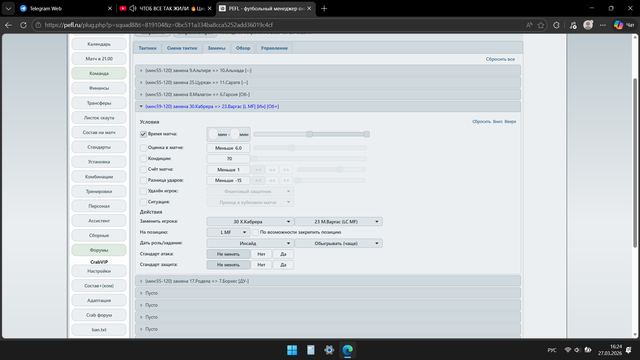Open the Обыгрывать (чаще) task dropdown
Screen dimensions: 640x360
click(x=338, y=243)
